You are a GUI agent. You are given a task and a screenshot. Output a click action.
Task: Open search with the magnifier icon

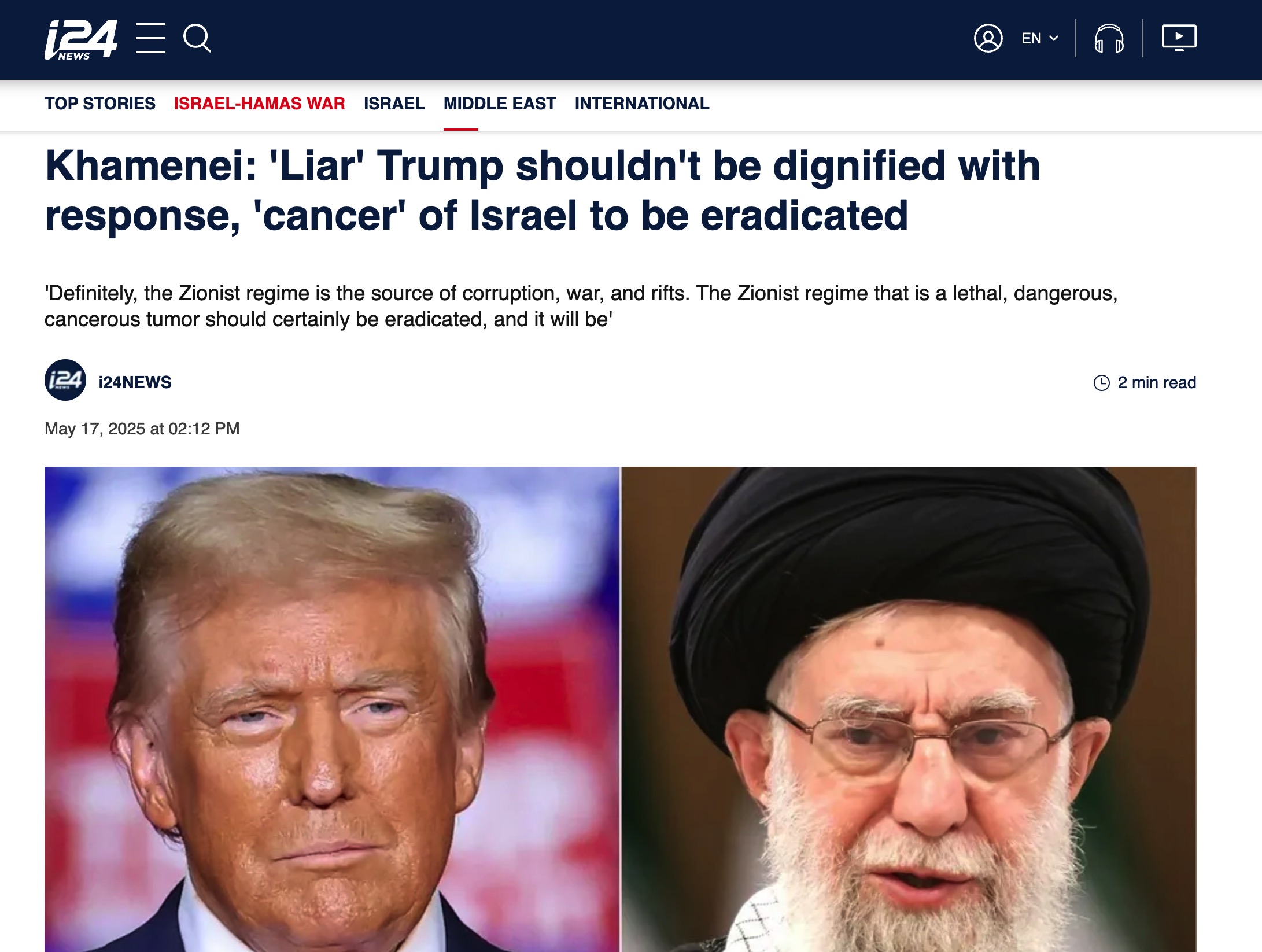[x=197, y=38]
